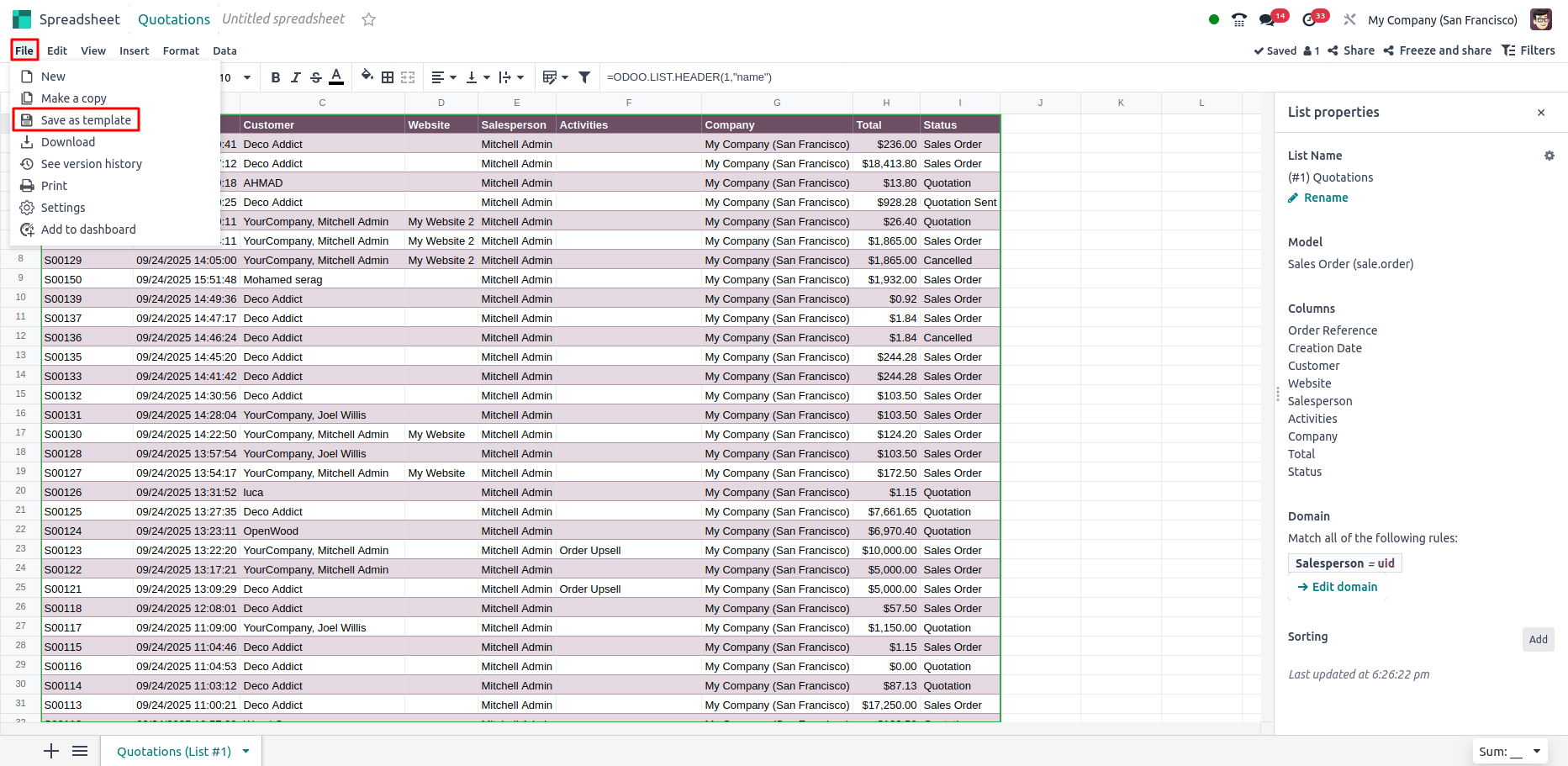Open the Insert menu
This screenshot has height=766, width=1568.
tap(134, 51)
